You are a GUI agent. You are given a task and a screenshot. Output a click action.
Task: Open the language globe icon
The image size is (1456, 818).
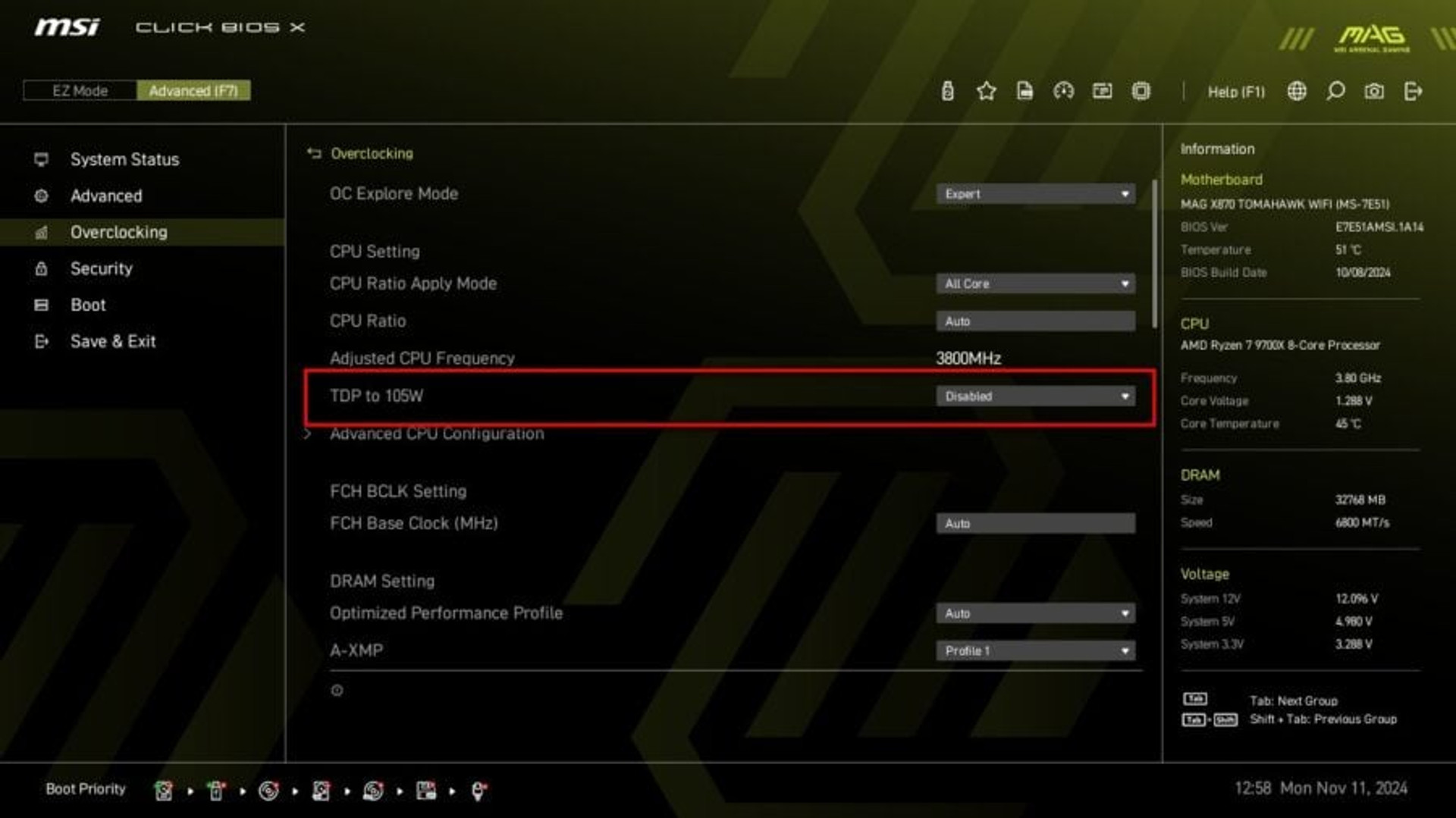click(x=1297, y=92)
